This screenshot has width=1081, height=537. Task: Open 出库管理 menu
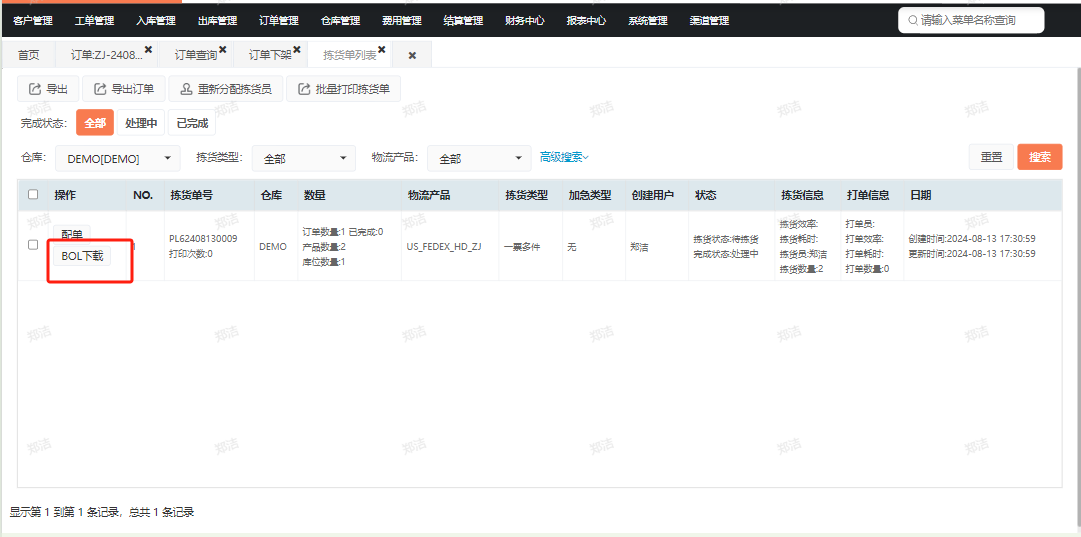coord(217,21)
